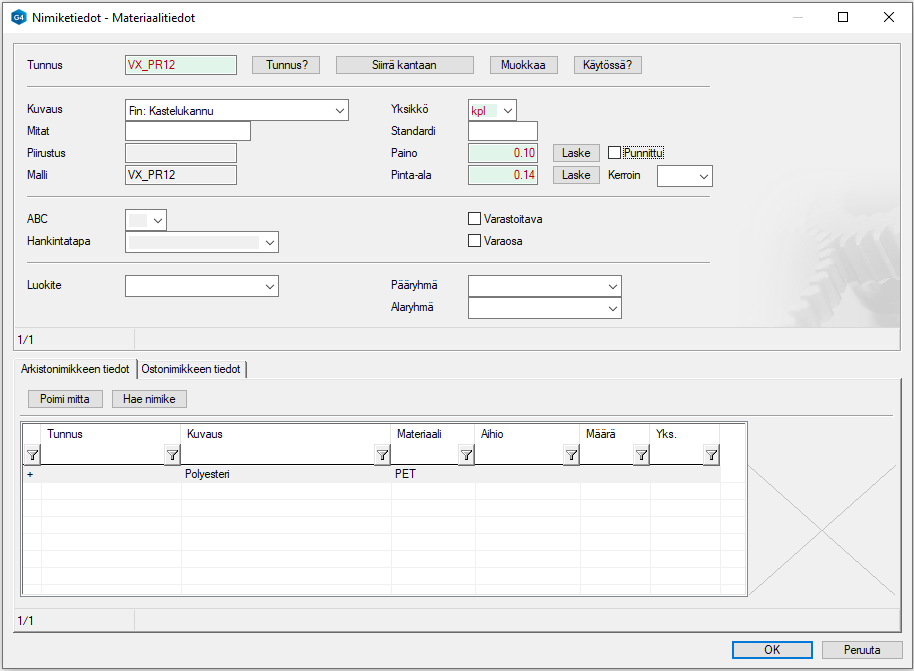This screenshot has height=671, width=914.
Task: Expand the Polyesteri row plus icon
Action: (30, 474)
